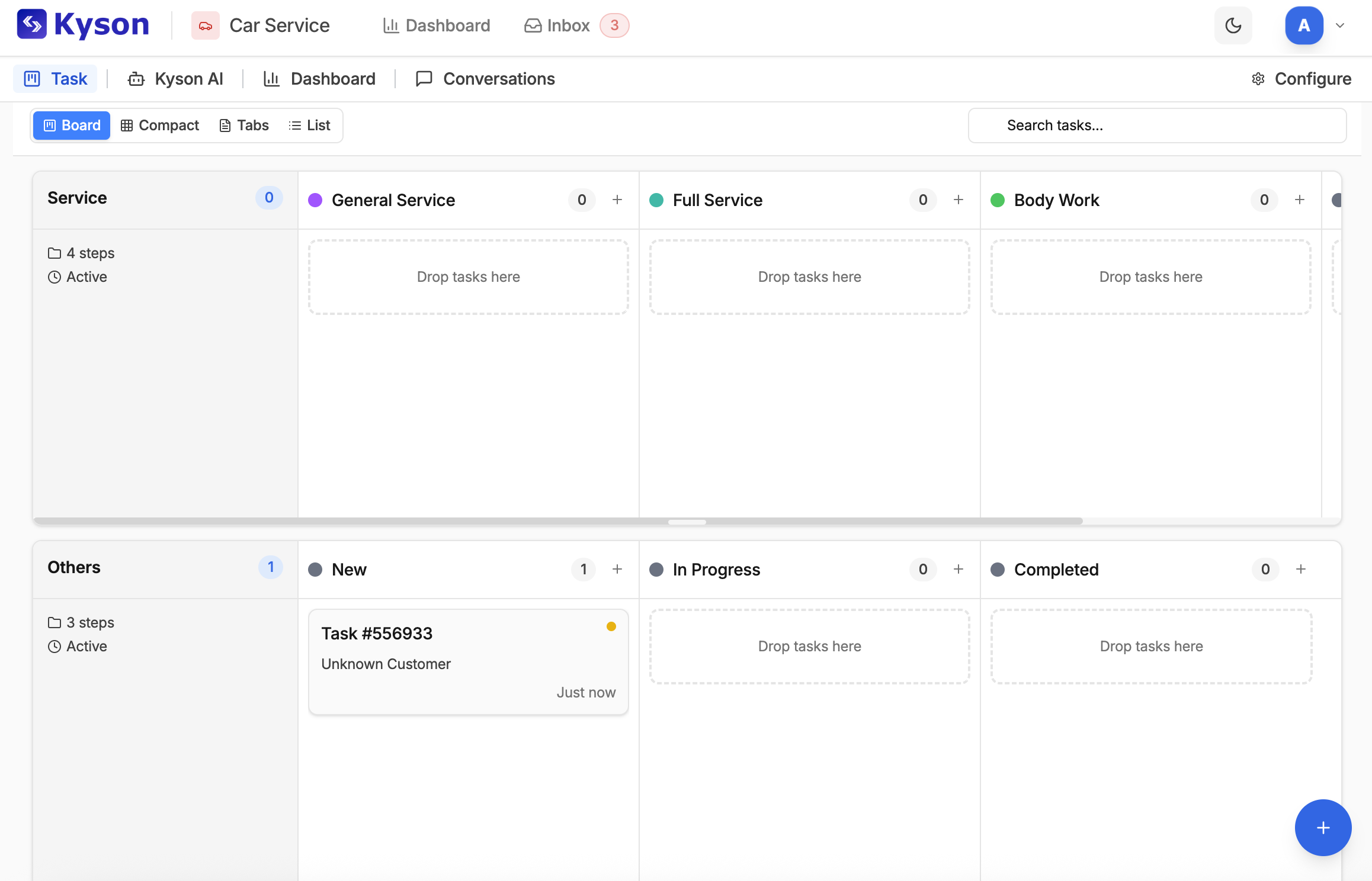Select the Task tab in secondary navigation
This screenshot has height=881, width=1372.
pos(55,78)
